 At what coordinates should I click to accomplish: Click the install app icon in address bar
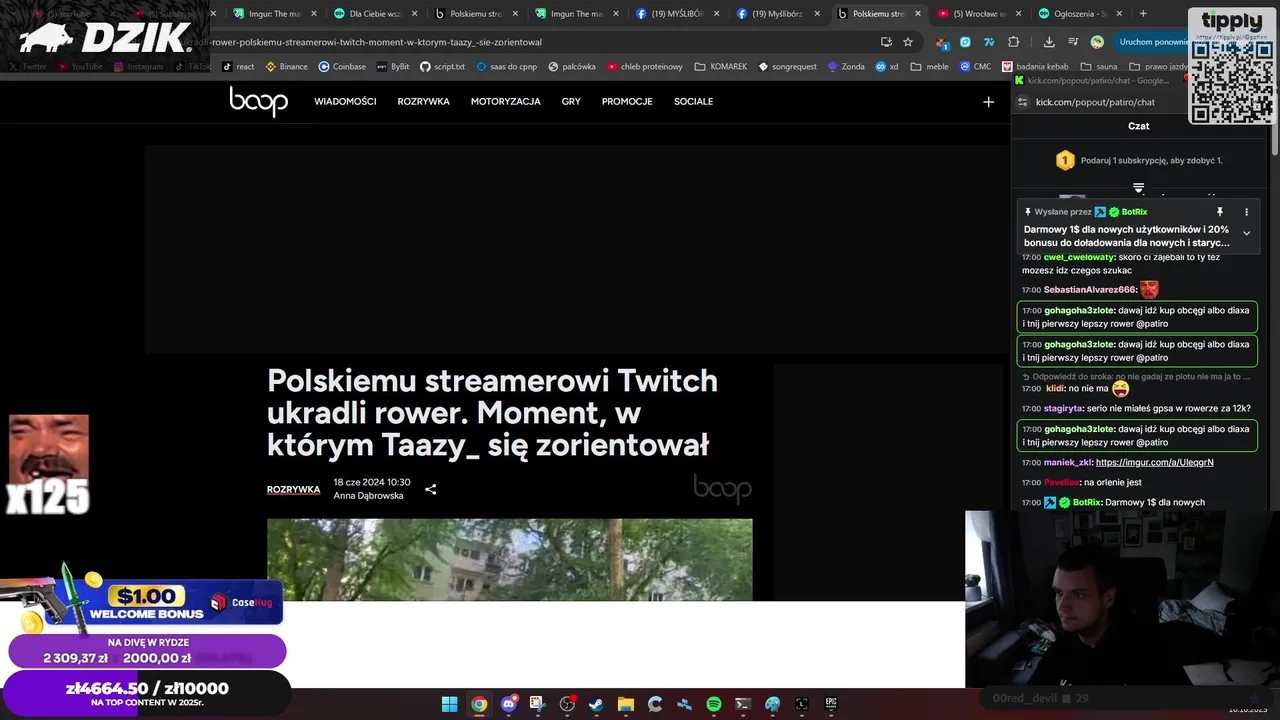(x=886, y=42)
